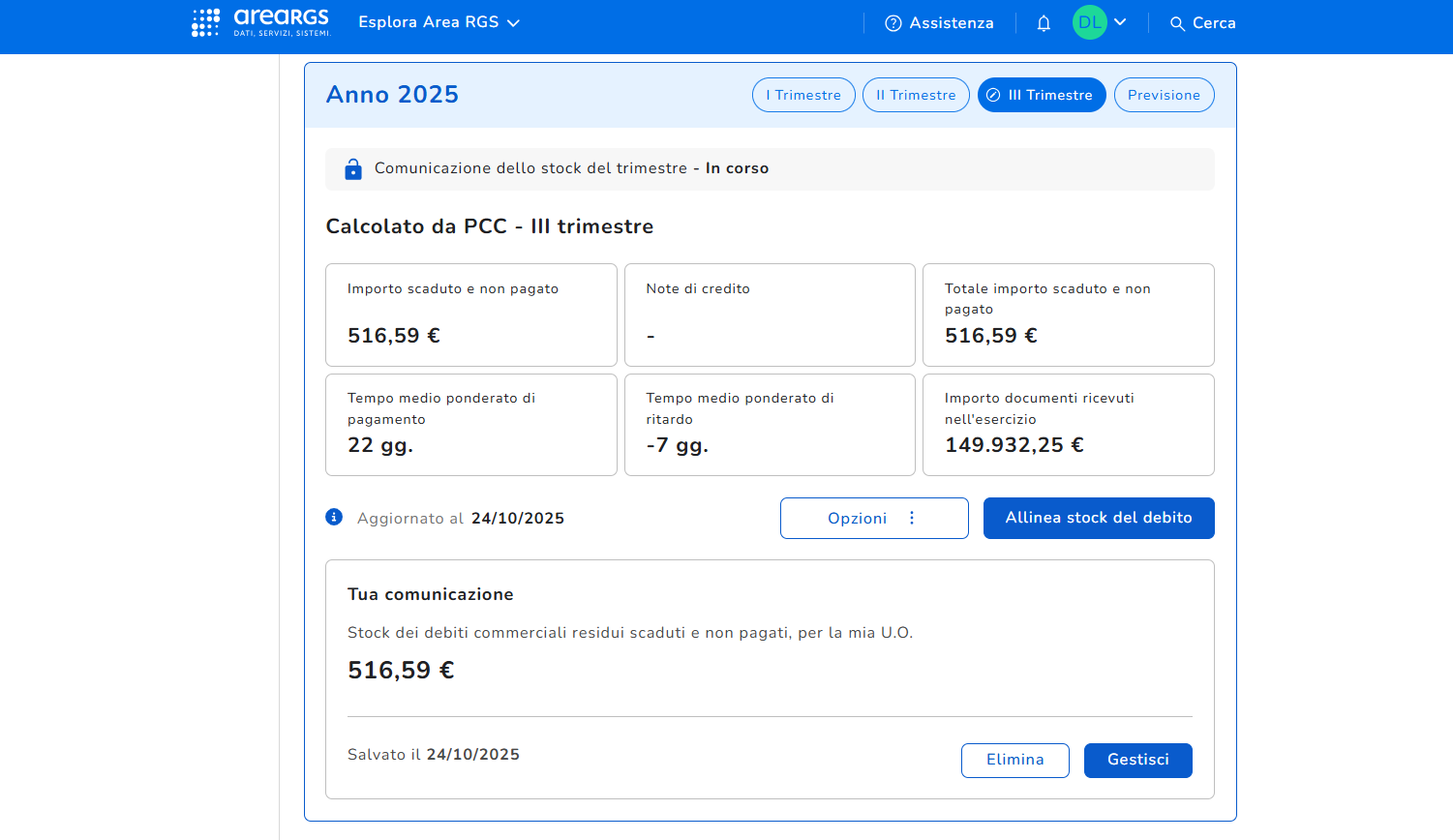
Task: Click the Elimina button
Action: 1014,760
